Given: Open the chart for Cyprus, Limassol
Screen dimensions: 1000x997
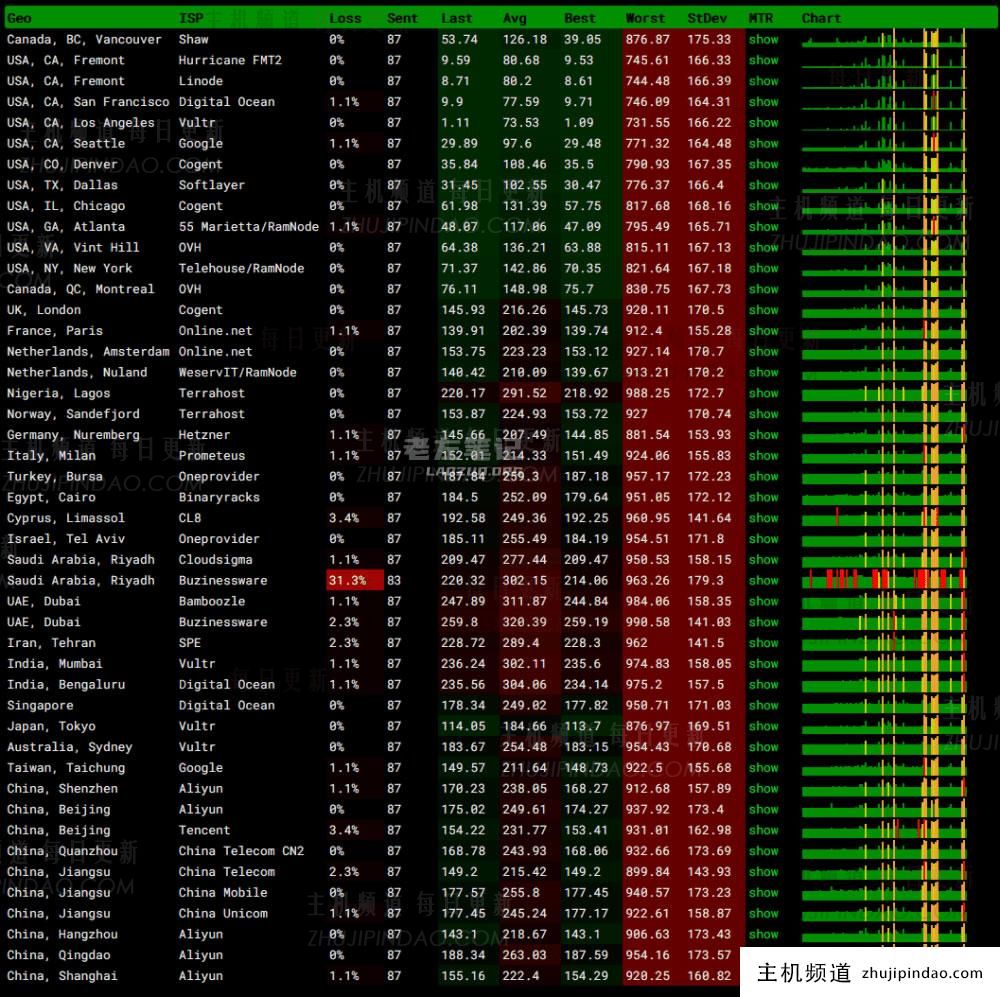Looking at the screenshot, I should pyautogui.click(x=884, y=518).
